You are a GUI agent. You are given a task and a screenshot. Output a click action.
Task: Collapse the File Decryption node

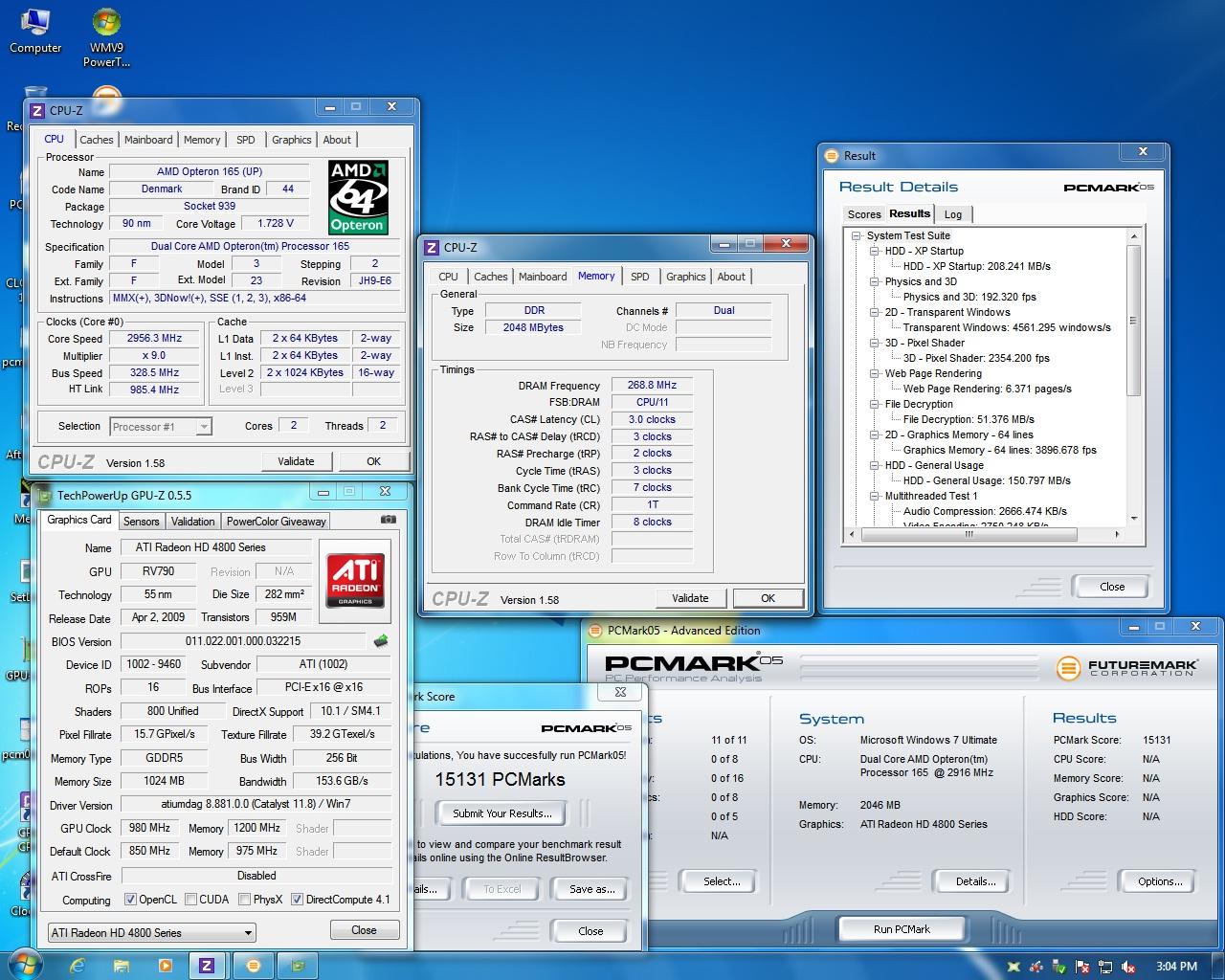(x=874, y=404)
